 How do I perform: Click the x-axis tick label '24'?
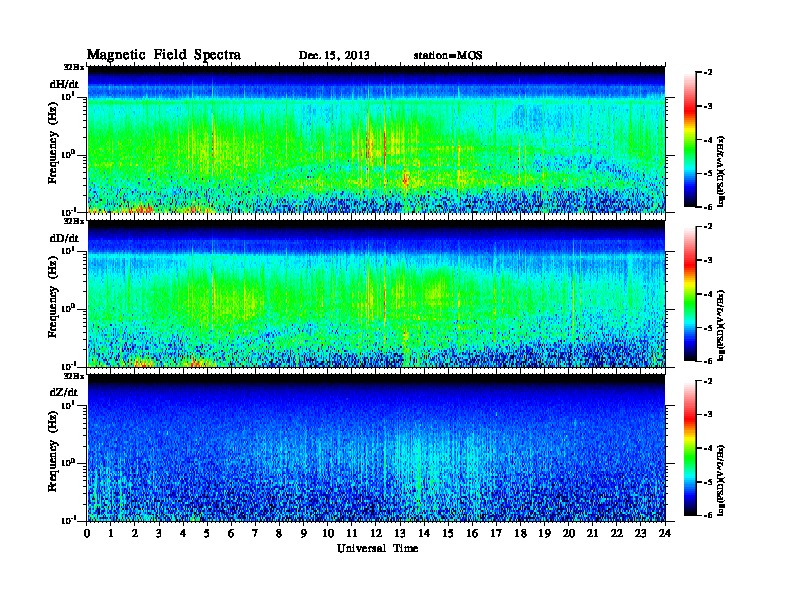[x=665, y=533]
